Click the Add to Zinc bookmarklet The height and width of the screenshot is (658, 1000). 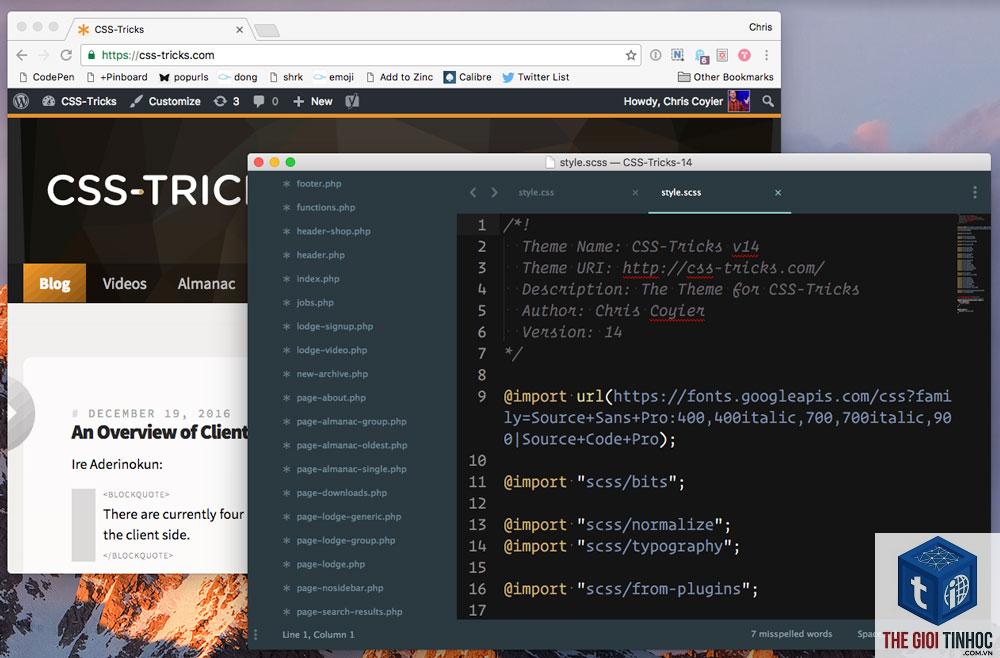coord(399,77)
